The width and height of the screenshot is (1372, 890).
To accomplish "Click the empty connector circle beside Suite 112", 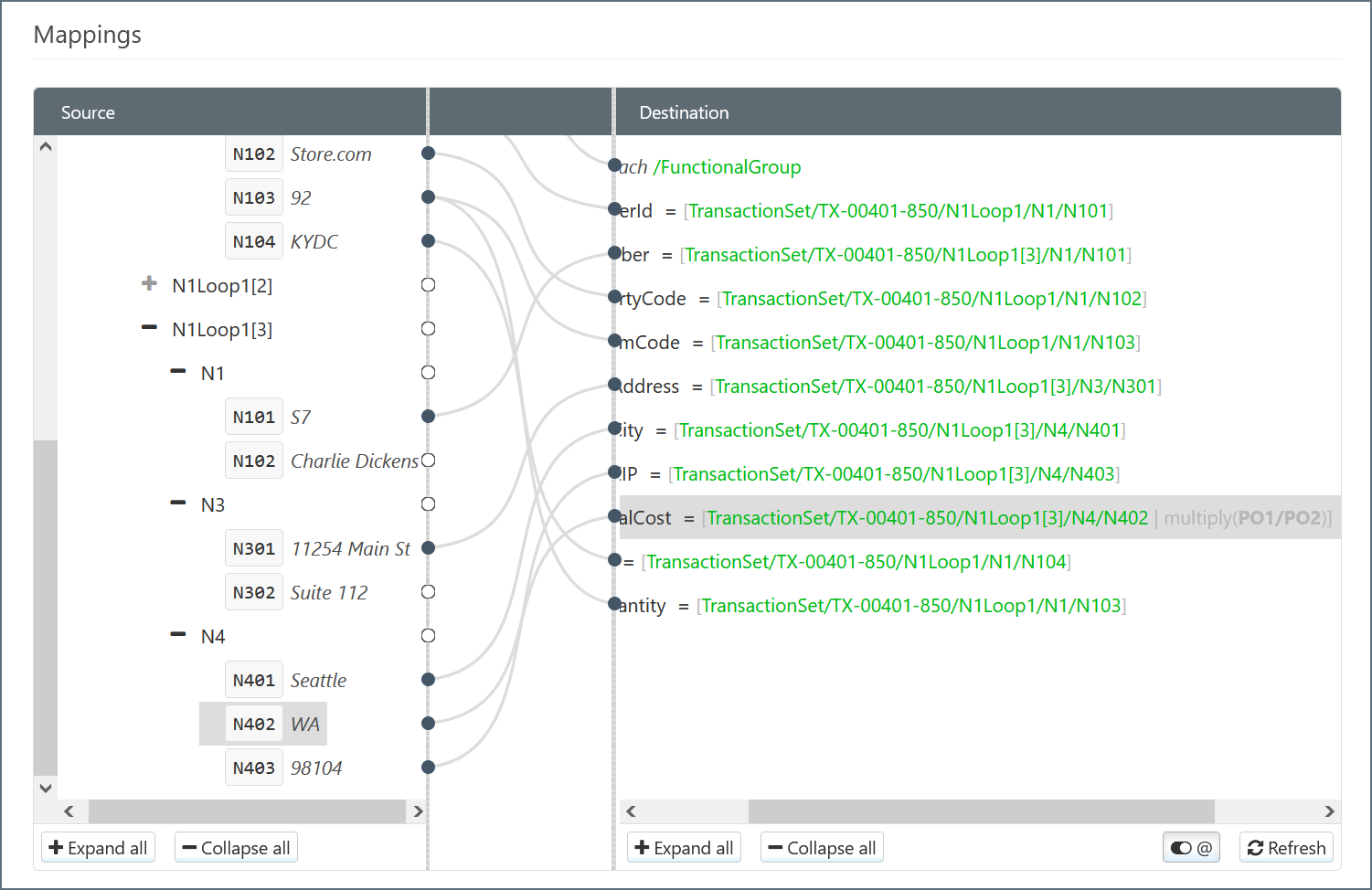I will point(428,592).
